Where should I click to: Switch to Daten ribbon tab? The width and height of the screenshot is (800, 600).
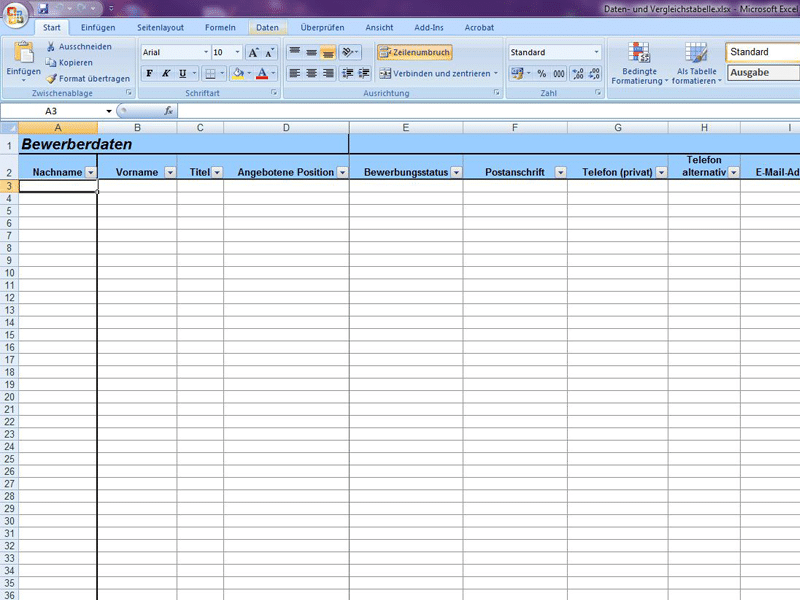(x=267, y=28)
